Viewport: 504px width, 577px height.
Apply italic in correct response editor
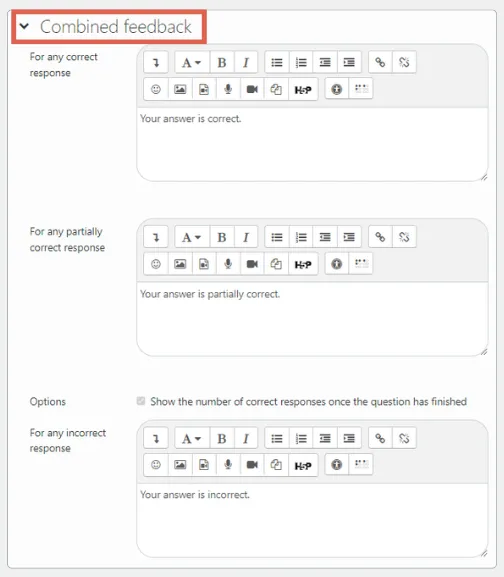click(246, 63)
